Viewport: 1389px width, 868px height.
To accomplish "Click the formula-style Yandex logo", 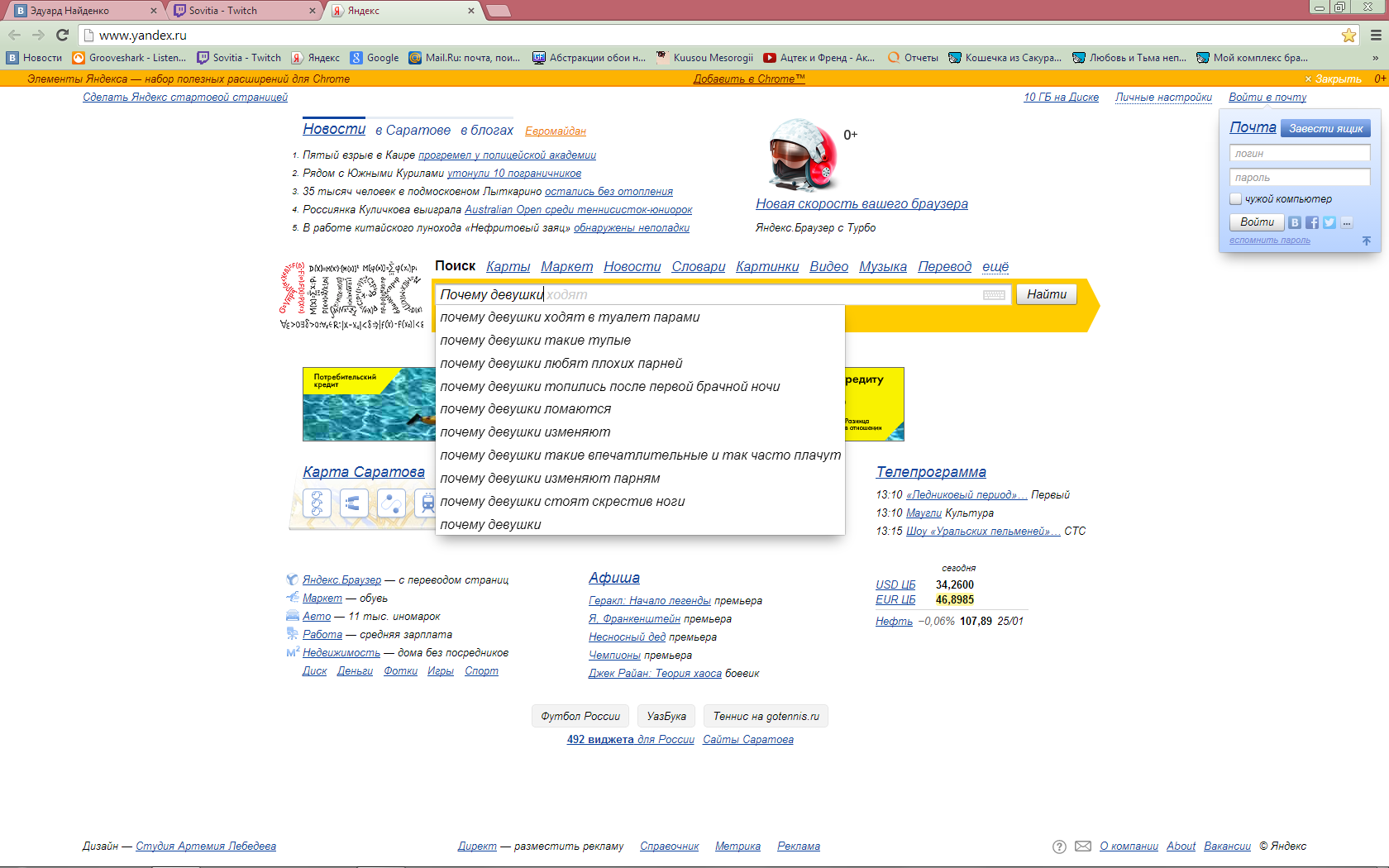I will coord(352,296).
